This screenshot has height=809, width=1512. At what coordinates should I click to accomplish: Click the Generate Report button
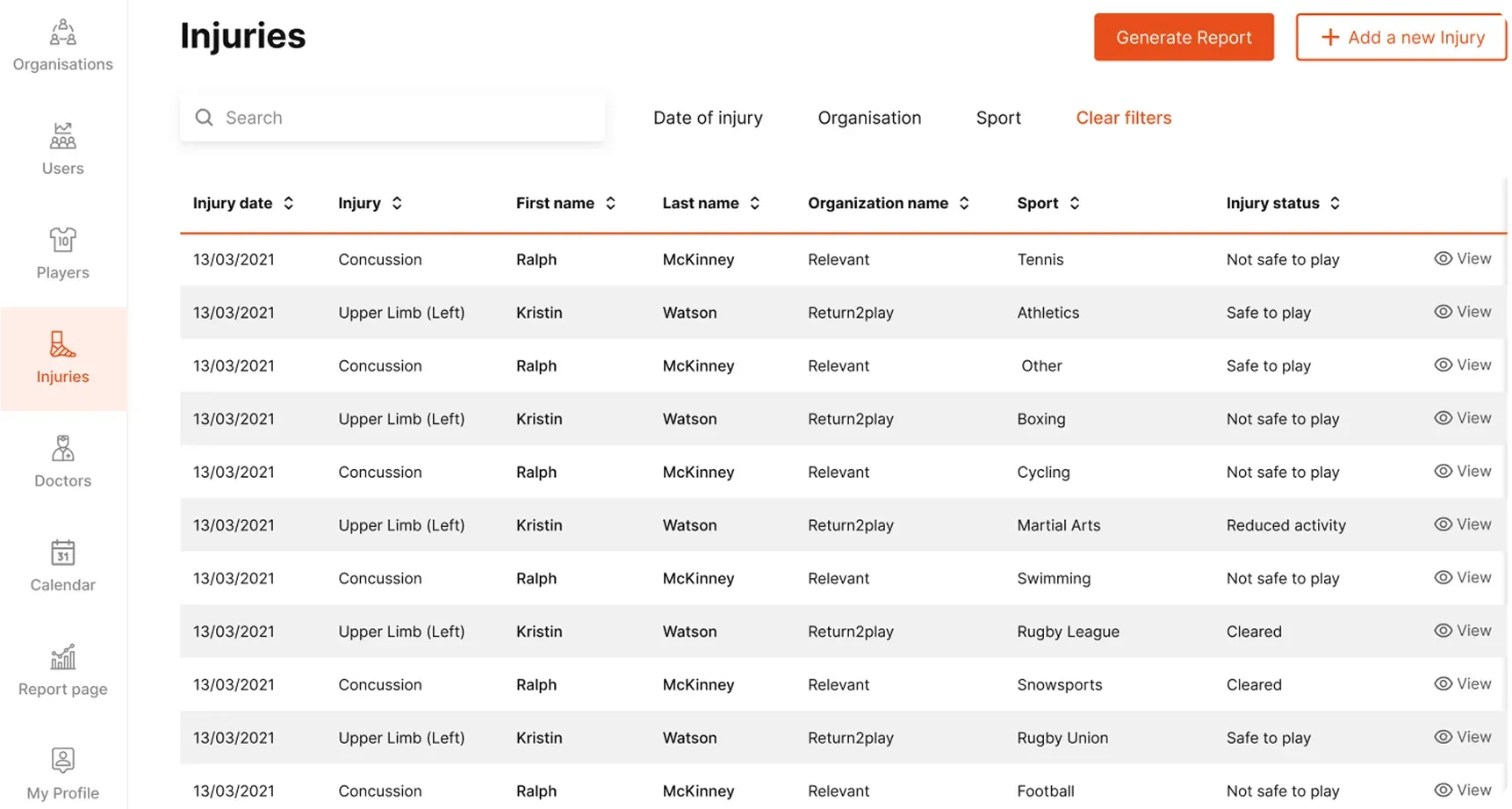coord(1184,38)
